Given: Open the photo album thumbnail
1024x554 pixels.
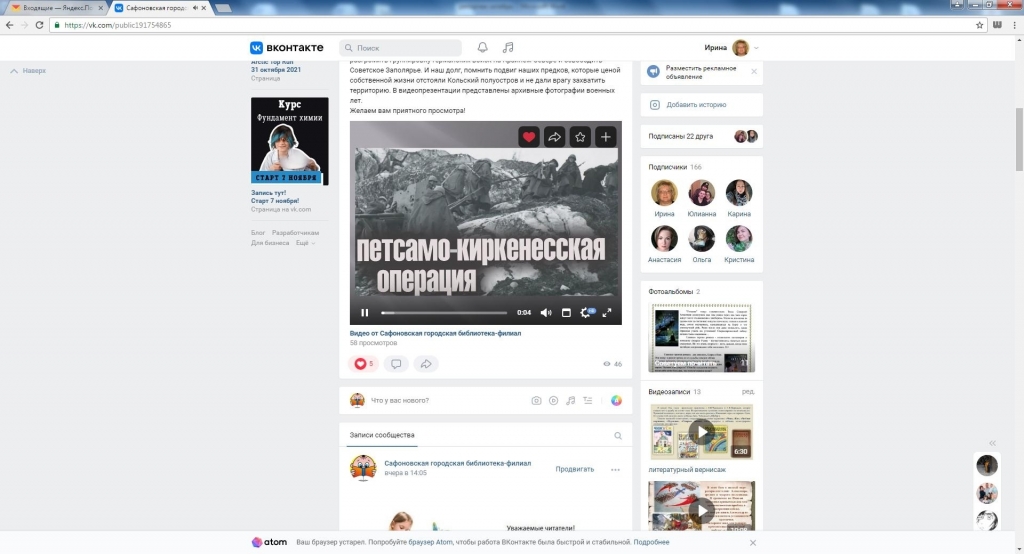Looking at the screenshot, I should tap(701, 338).
